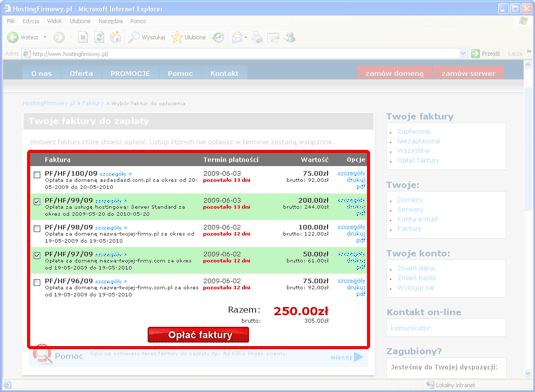Click the status bar page icon
535x392 pixels.
(x=8, y=385)
